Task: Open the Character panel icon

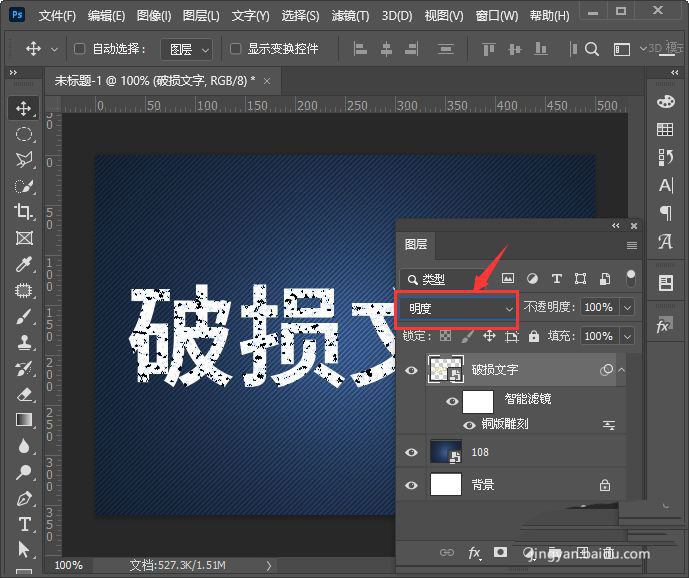Action: click(x=665, y=185)
